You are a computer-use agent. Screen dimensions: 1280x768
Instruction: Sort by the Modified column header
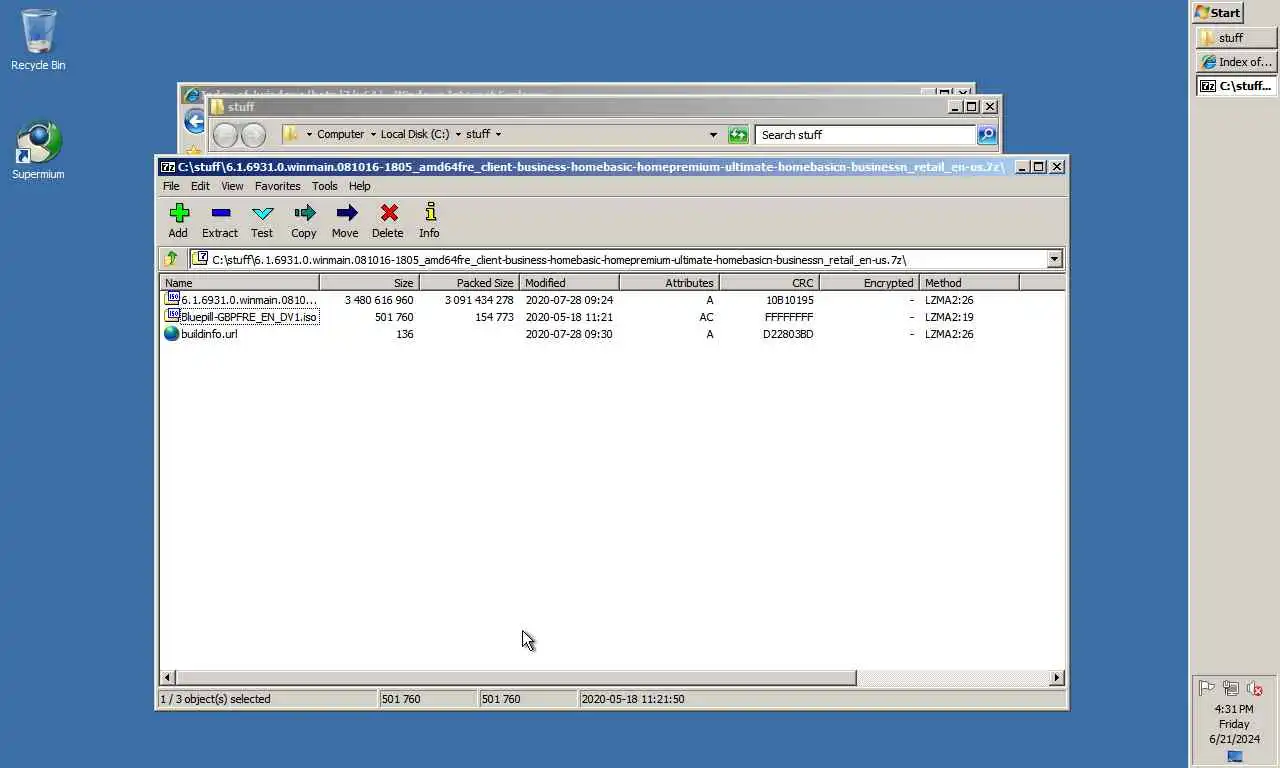pyautogui.click(x=569, y=283)
